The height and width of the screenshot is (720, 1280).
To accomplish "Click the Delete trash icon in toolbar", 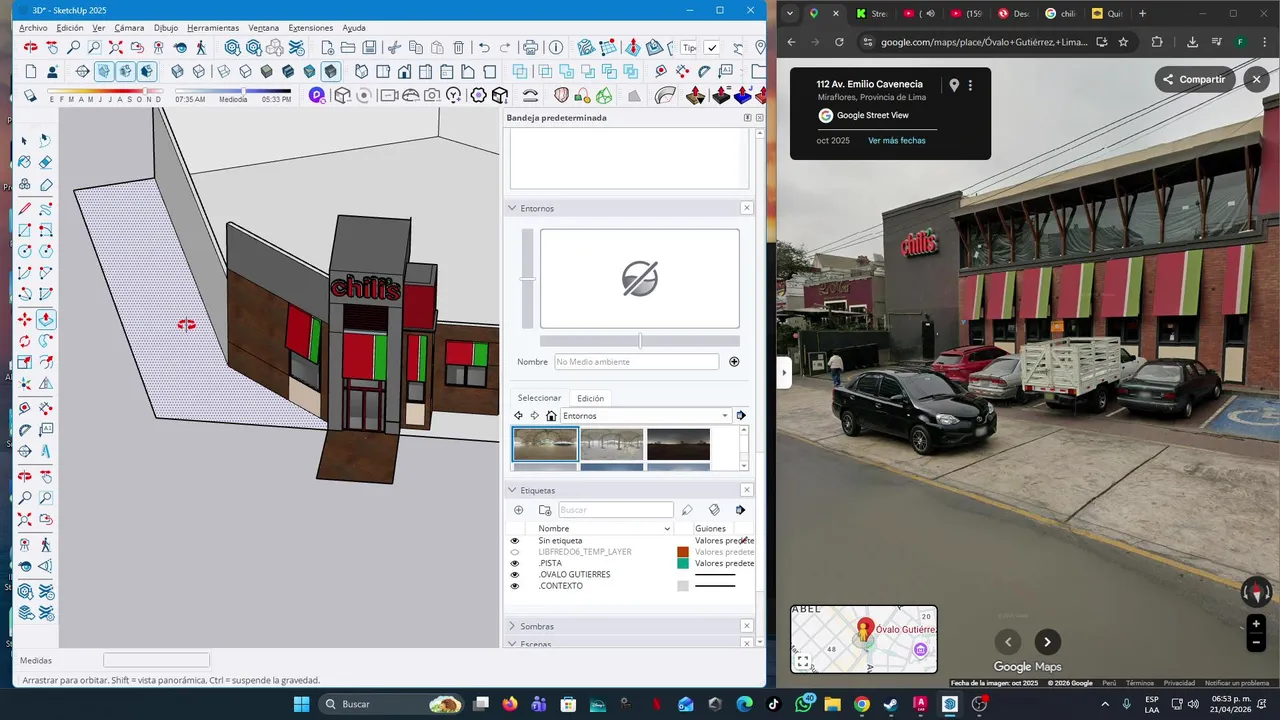I will [458, 47].
